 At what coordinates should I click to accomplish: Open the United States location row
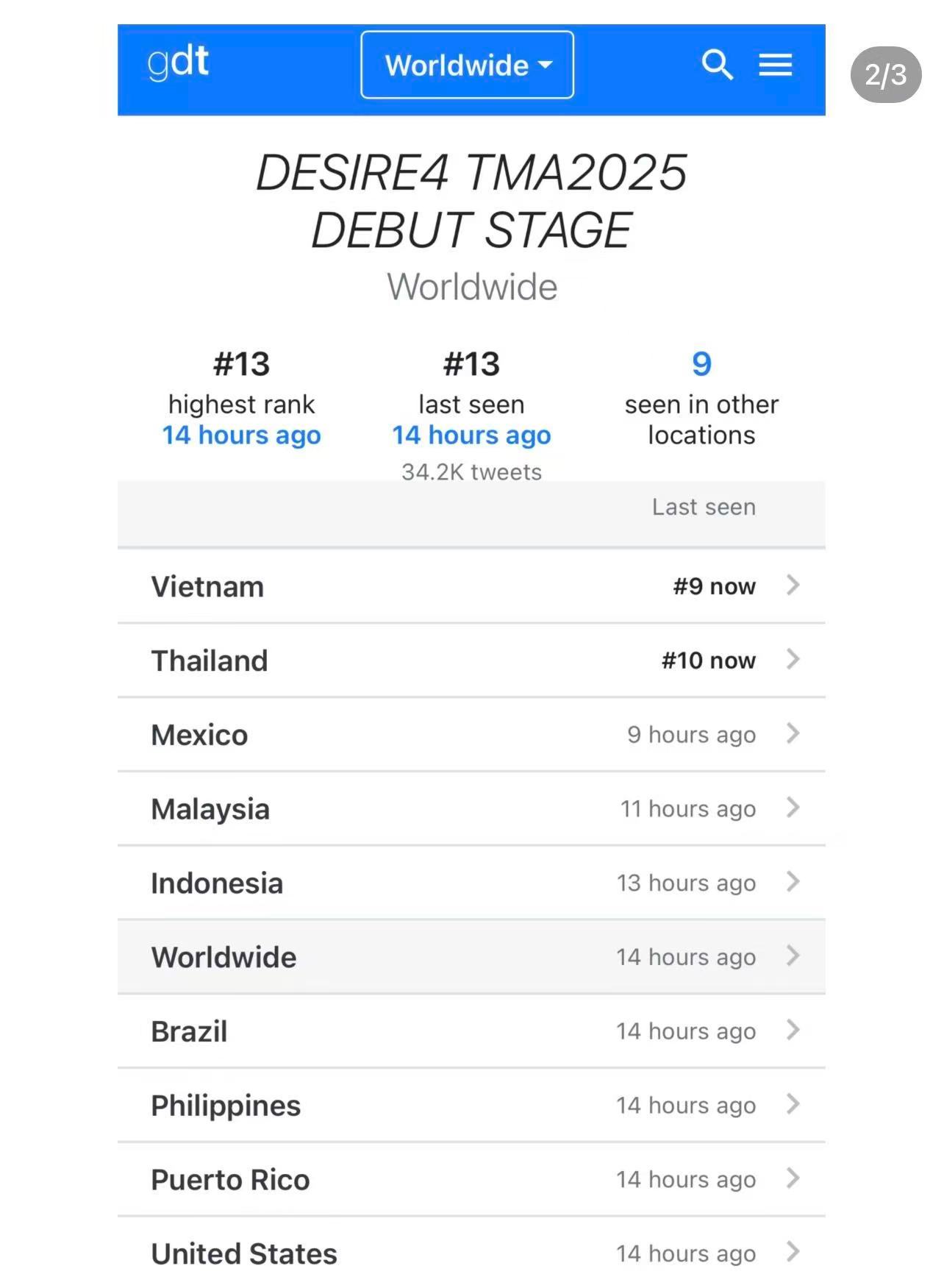coord(471,1253)
